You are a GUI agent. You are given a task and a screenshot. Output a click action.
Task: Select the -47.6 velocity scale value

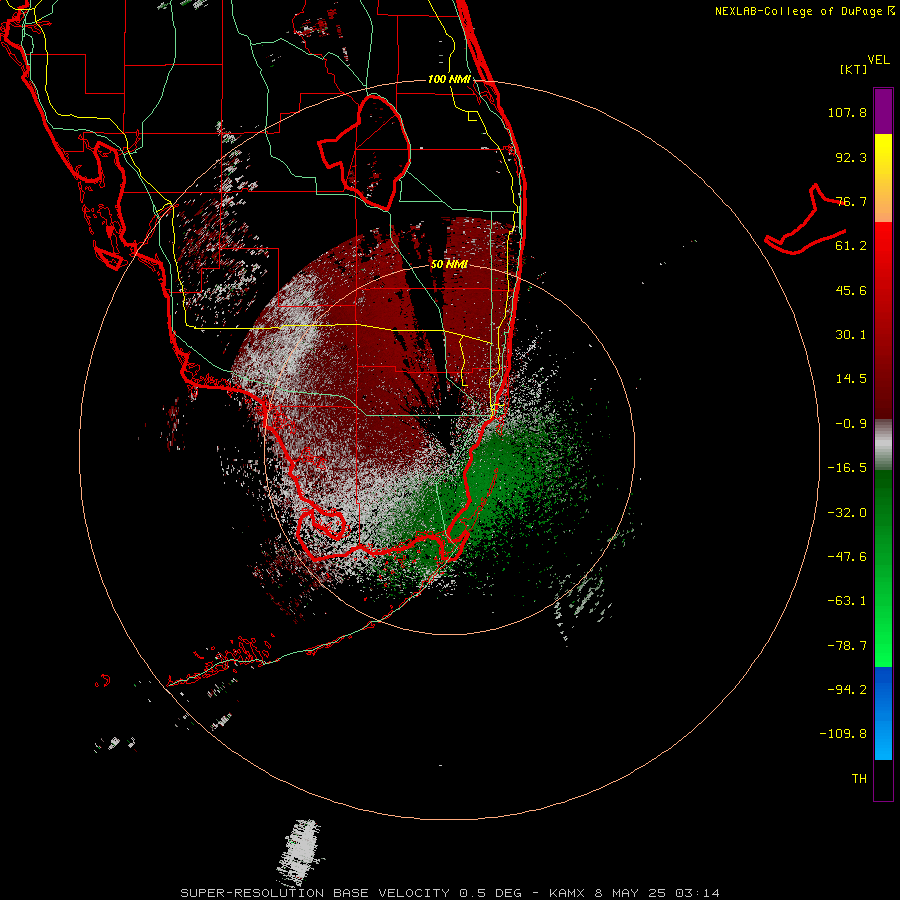pyautogui.click(x=847, y=557)
